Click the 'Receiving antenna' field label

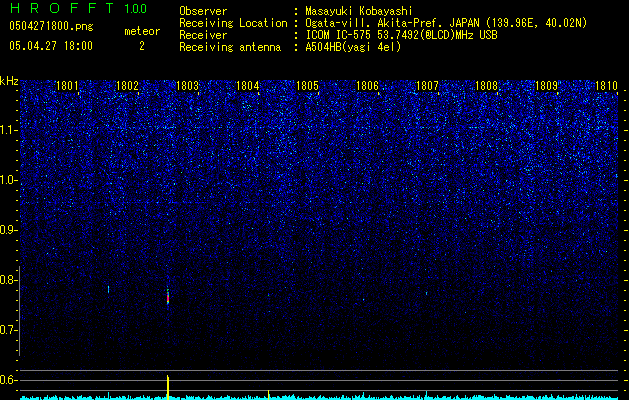tap(230, 47)
